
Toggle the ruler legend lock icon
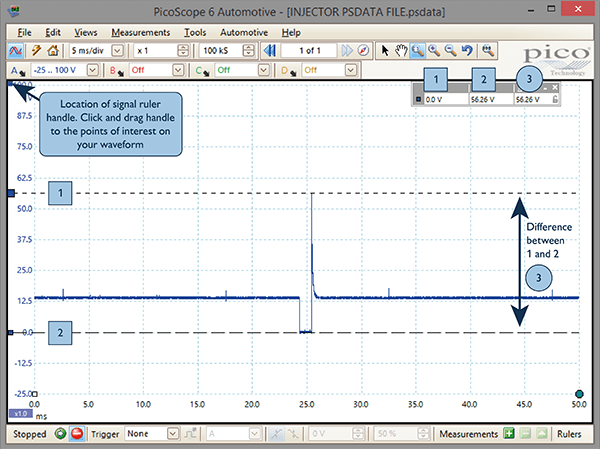[x=555, y=100]
